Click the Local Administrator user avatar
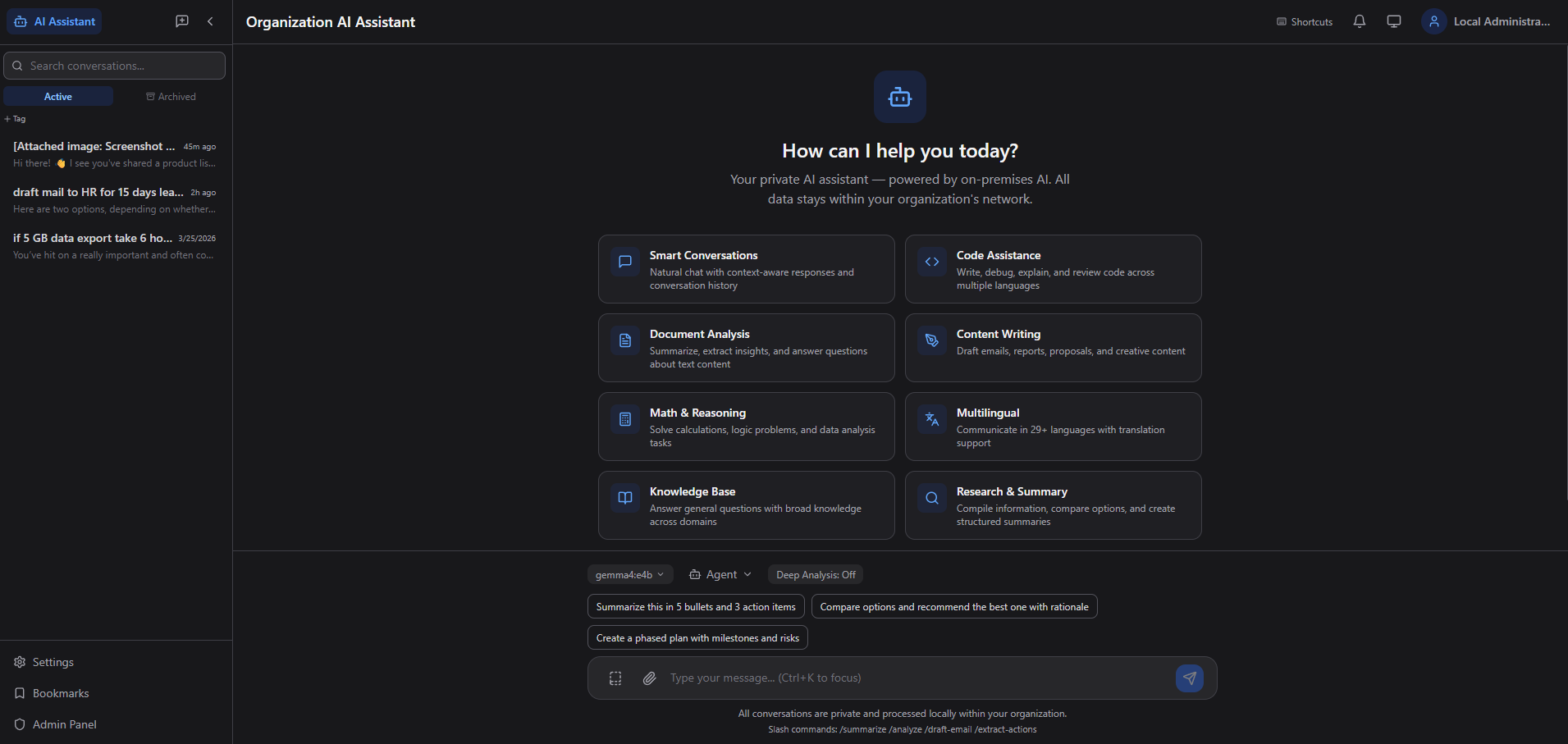Screen dimensions: 1568x744 click(1433, 22)
